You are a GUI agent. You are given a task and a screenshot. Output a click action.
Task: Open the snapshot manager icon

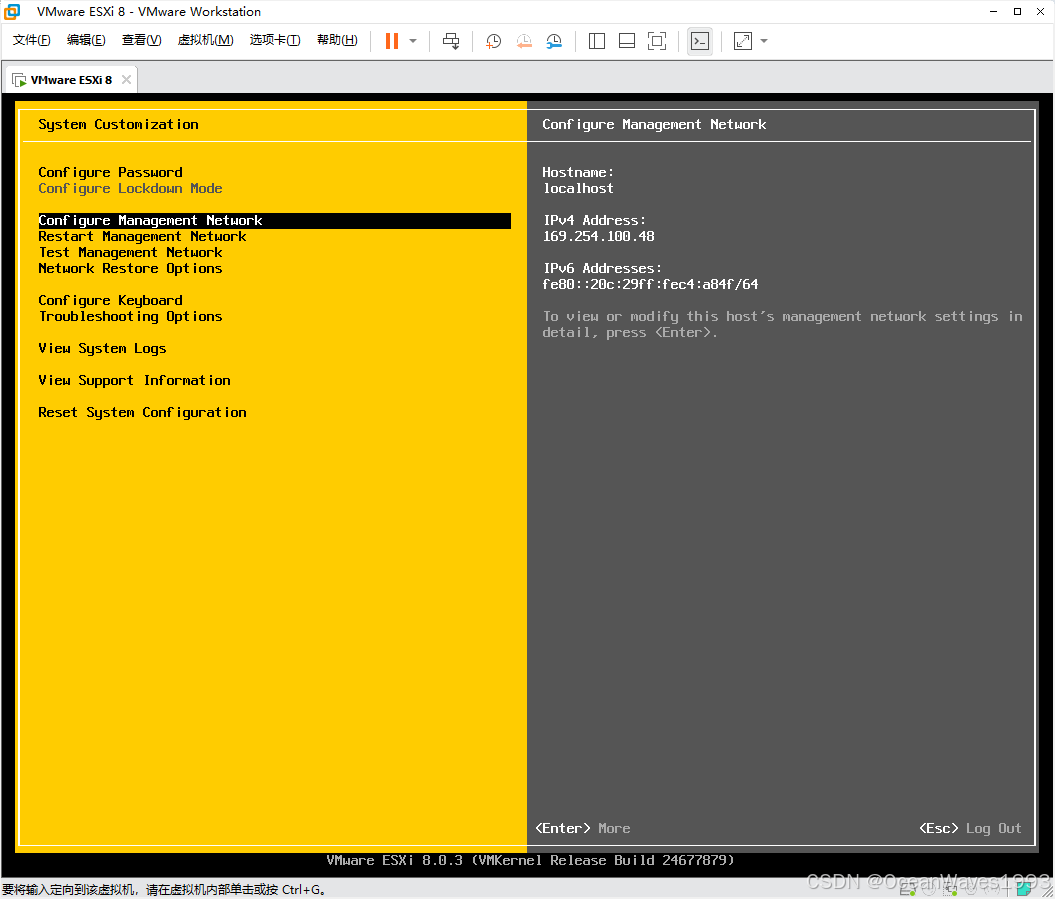[x=554, y=41]
